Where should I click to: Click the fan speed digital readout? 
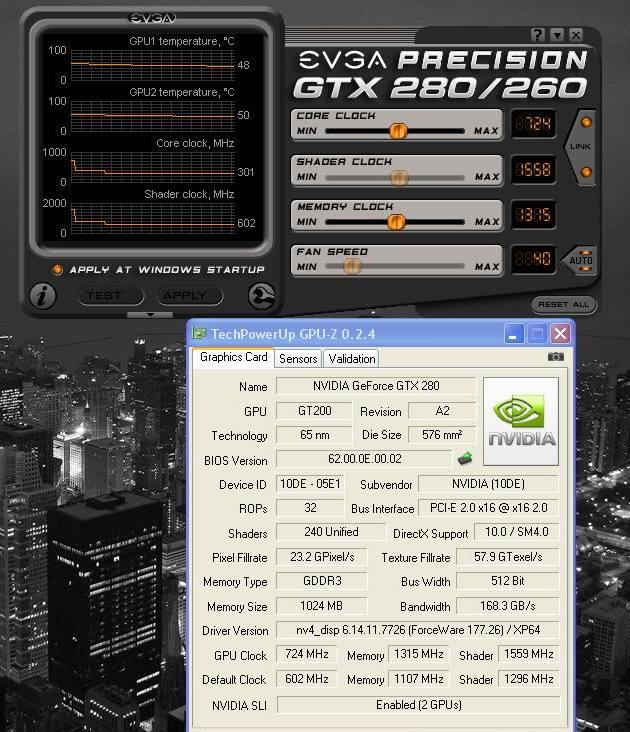point(533,259)
